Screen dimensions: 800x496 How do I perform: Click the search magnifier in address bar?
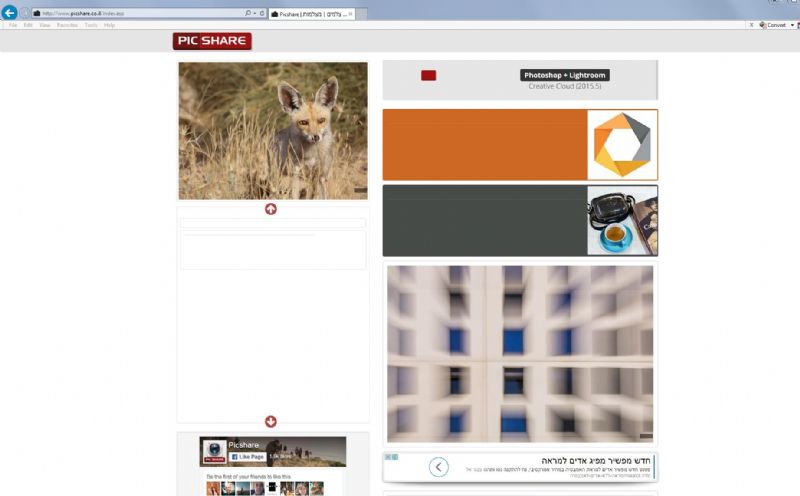tap(248, 14)
